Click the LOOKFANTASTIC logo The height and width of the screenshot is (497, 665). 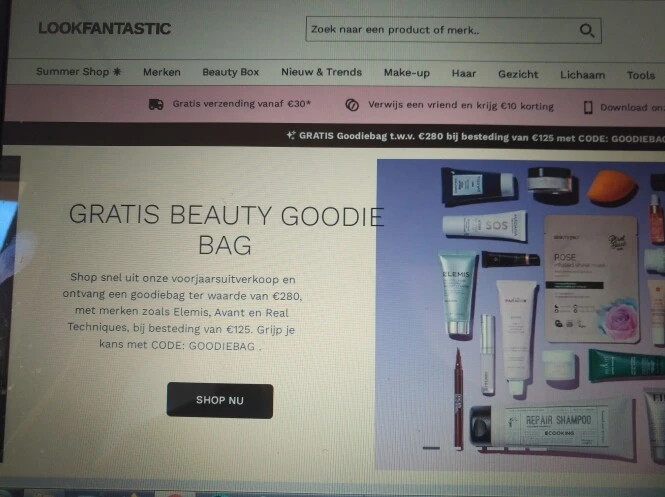[x=104, y=28]
